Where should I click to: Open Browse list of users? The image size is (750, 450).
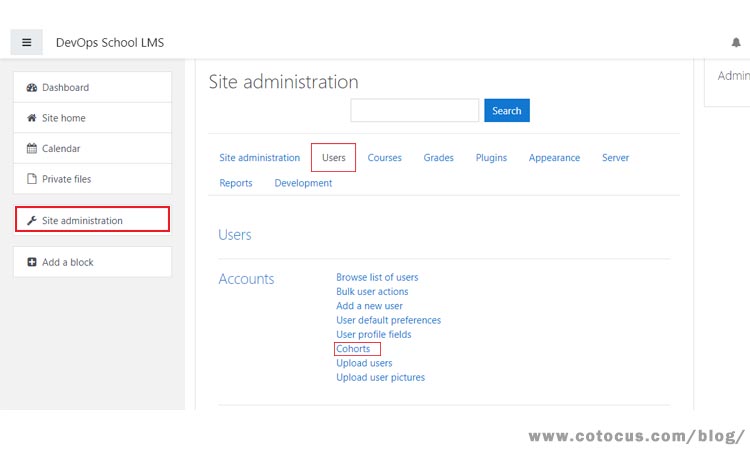pos(377,277)
